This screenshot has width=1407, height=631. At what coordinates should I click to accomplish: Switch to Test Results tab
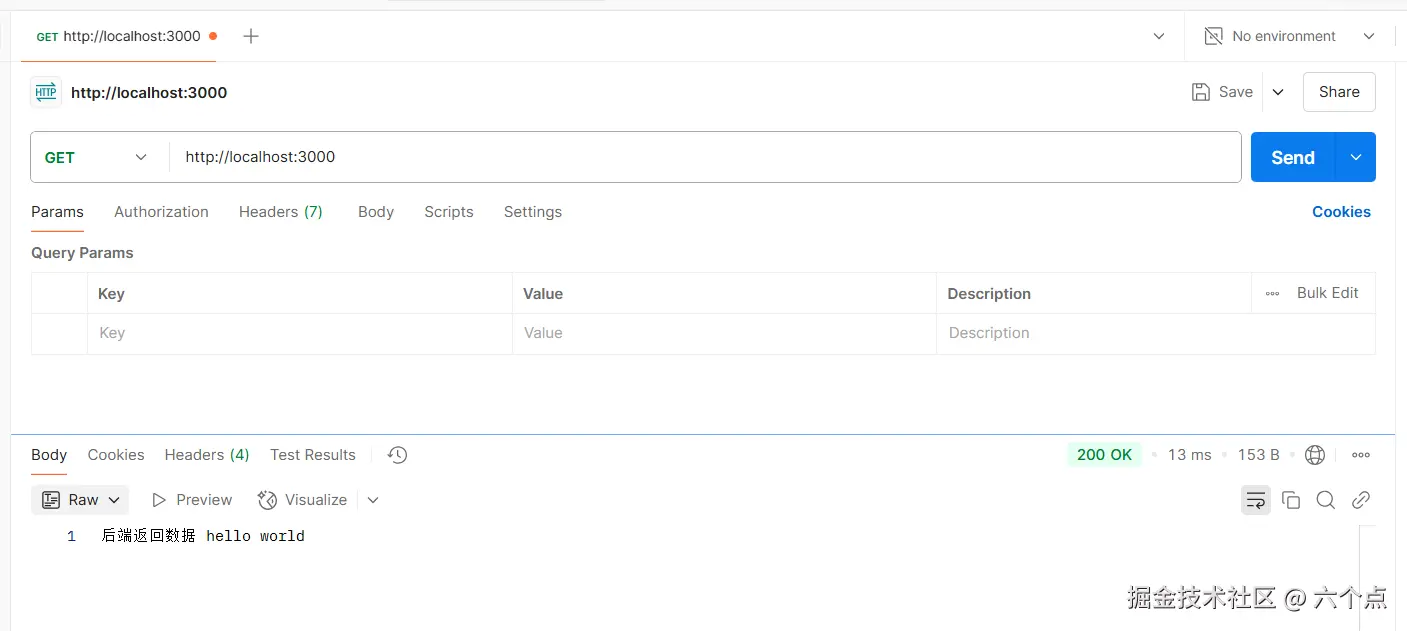pyautogui.click(x=313, y=455)
